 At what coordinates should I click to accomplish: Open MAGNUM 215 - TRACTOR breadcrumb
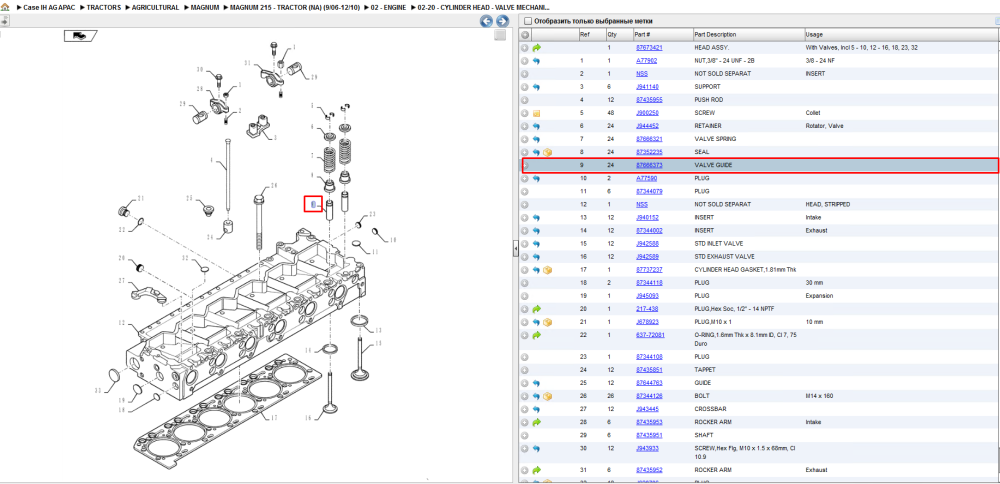pos(295,8)
